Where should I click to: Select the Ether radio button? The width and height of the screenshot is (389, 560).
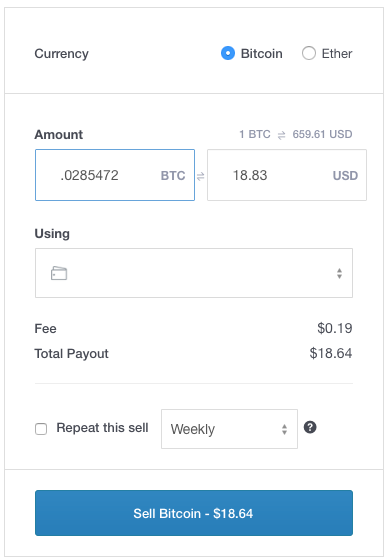pyautogui.click(x=309, y=54)
